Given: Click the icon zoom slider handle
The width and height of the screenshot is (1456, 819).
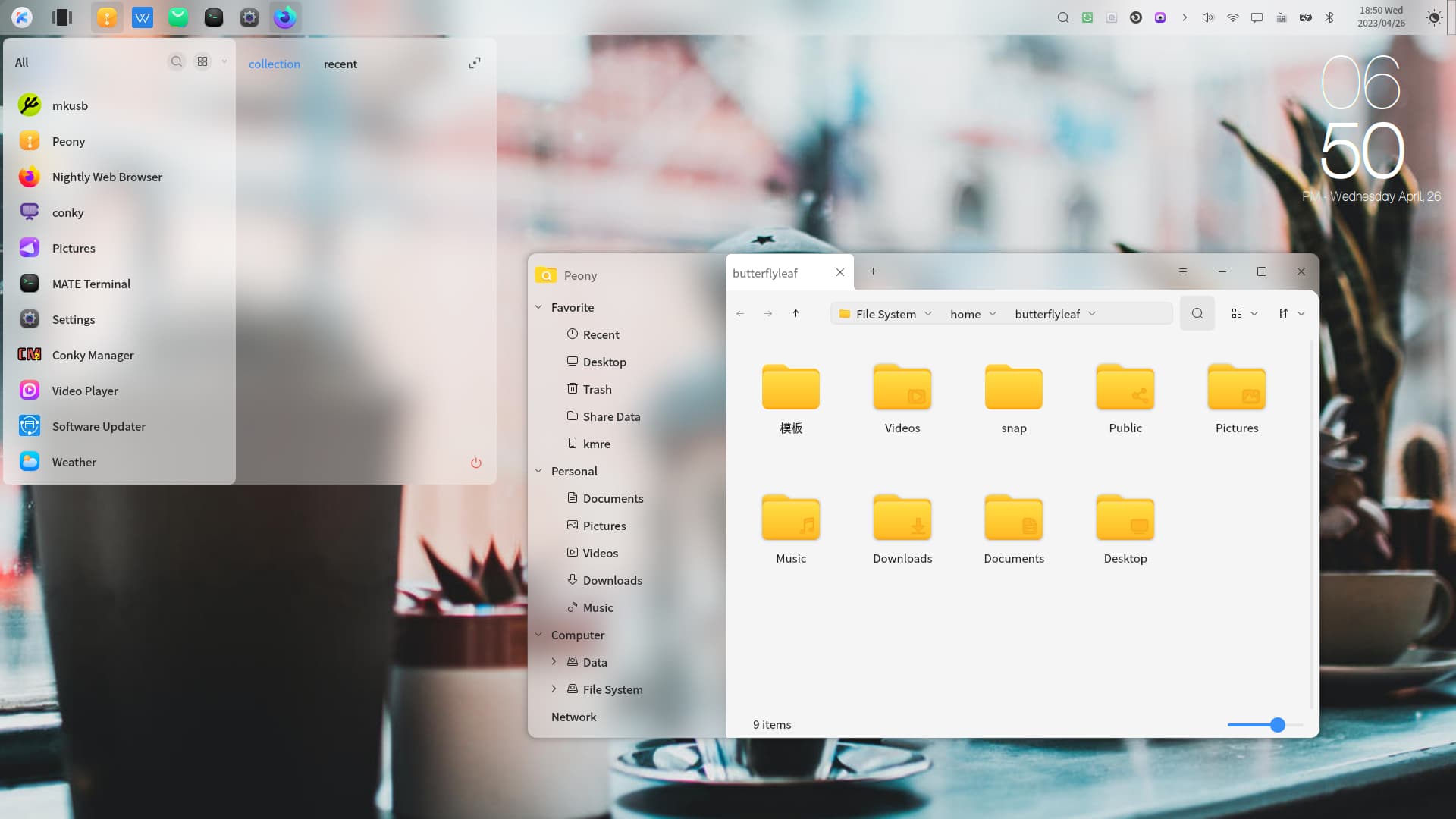Looking at the screenshot, I should [1277, 725].
